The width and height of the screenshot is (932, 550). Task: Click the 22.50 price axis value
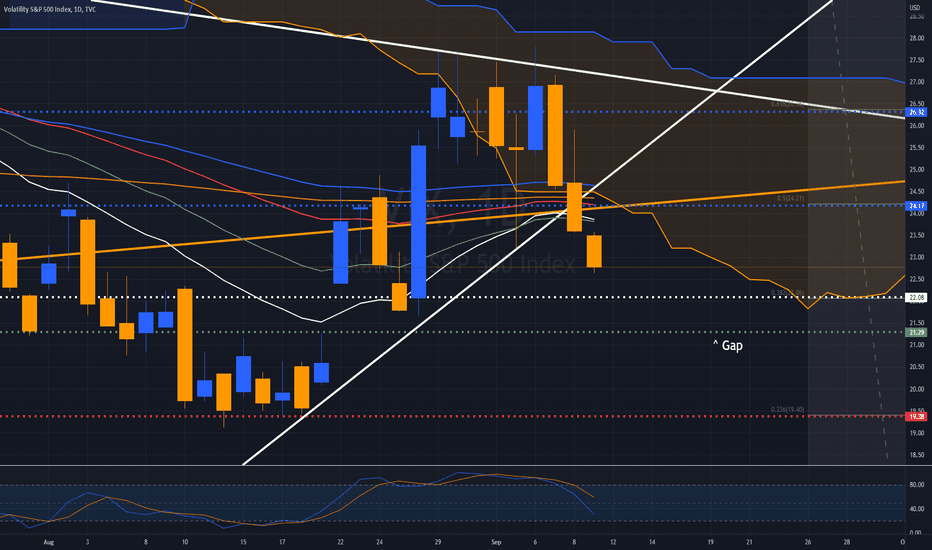pyautogui.click(x=916, y=279)
